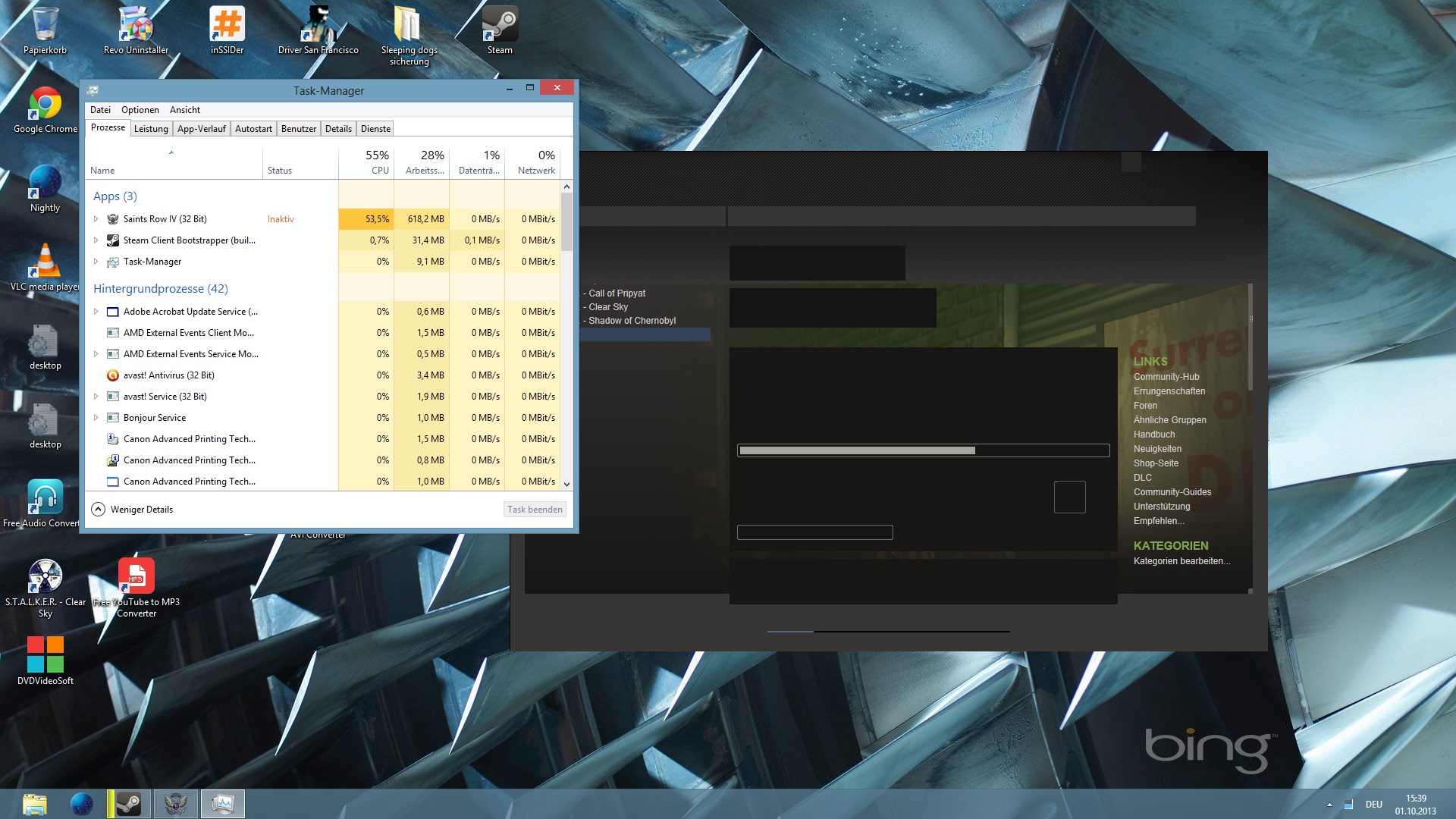Open the Steam desktop shortcut
This screenshot has width=1456, height=819.
click(x=499, y=25)
